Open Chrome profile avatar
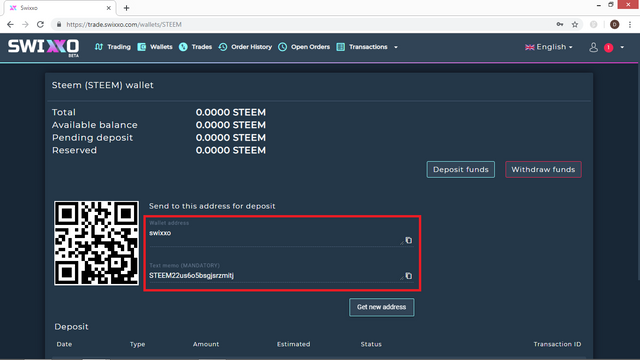 pyautogui.click(x=614, y=24)
